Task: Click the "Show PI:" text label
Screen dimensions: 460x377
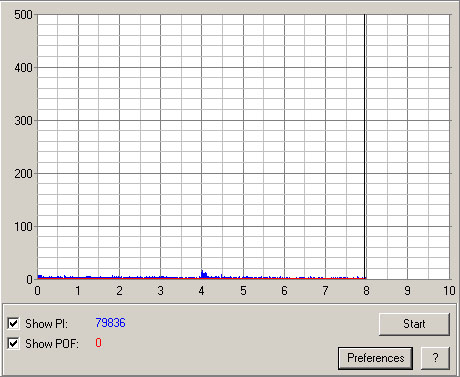Action: click(x=46, y=324)
